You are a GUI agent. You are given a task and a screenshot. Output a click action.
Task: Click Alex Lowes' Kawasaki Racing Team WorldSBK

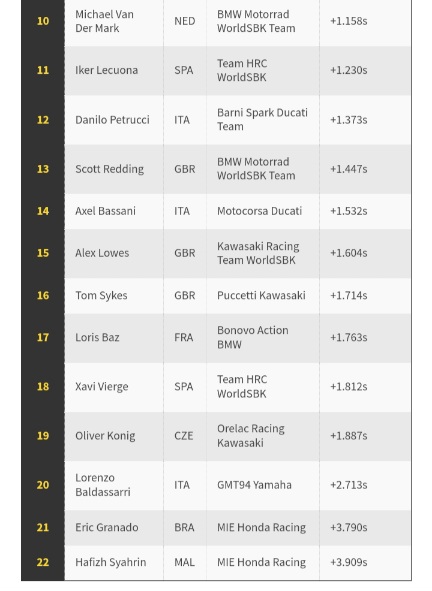pos(258,253)
